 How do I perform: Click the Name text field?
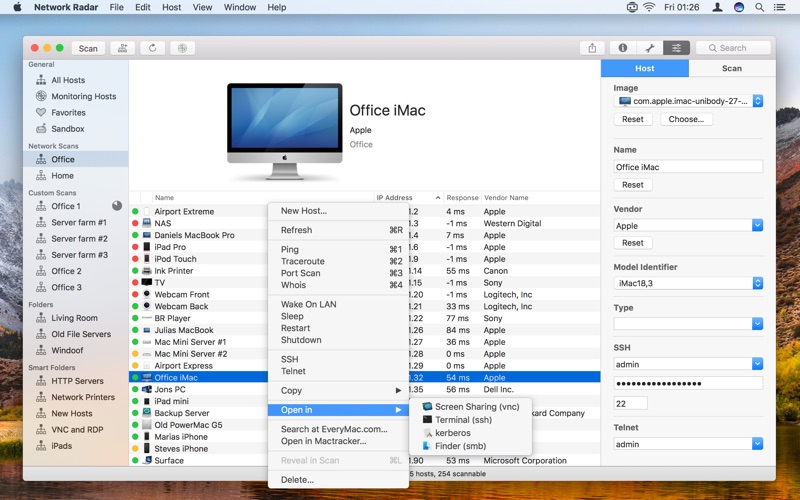(x=687, y=167)
